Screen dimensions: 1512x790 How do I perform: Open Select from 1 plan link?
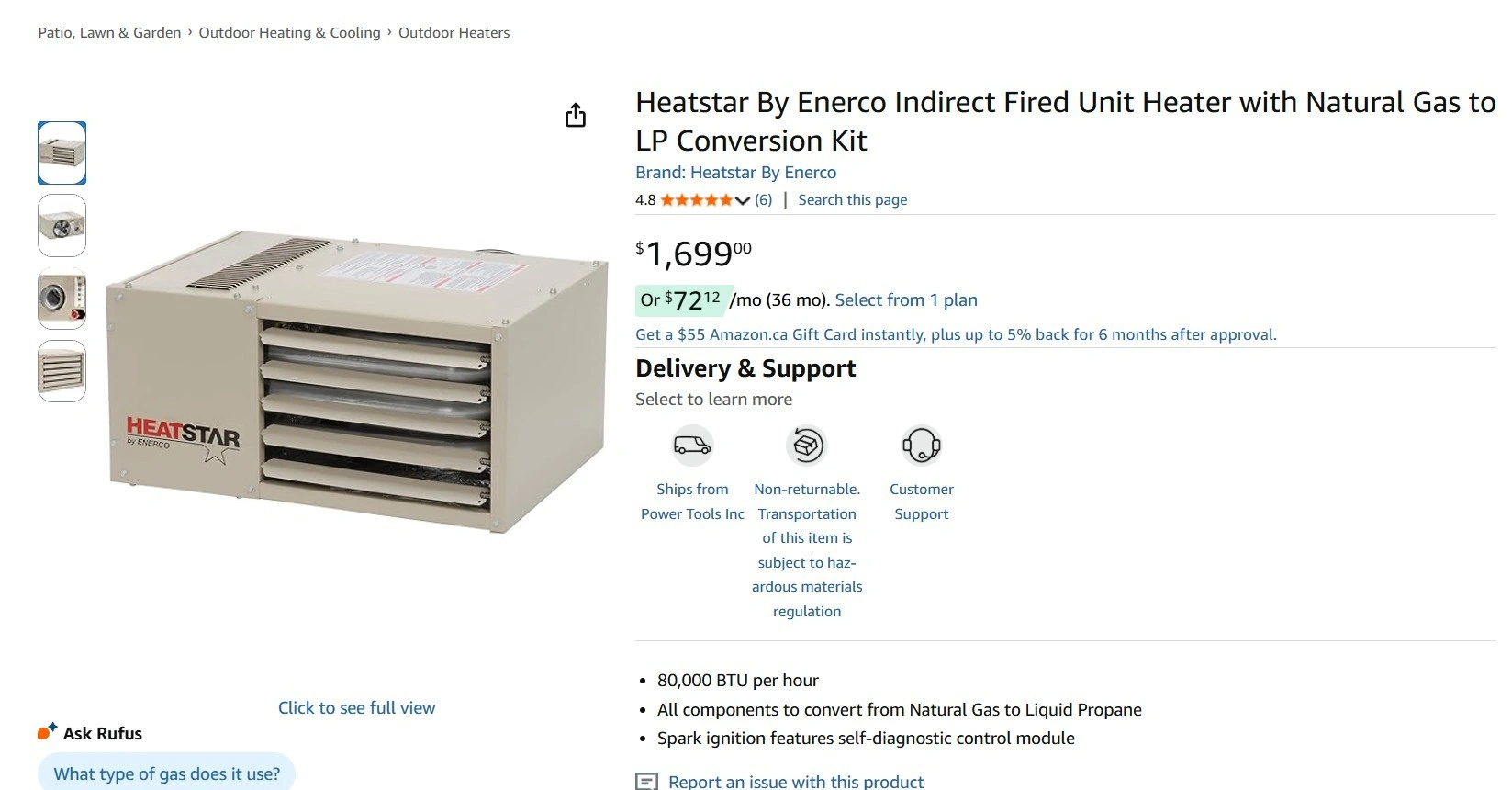point(905,300)
